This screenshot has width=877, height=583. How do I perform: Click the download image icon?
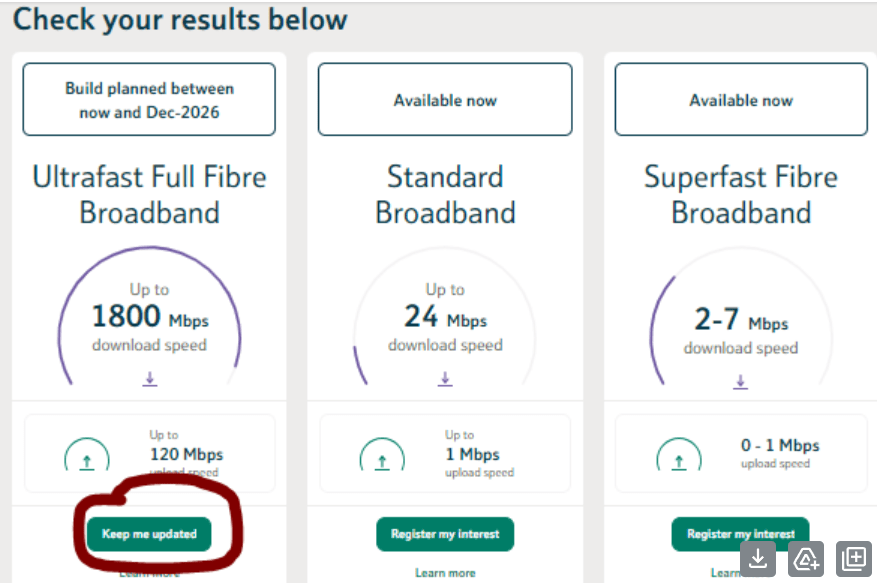pos(759,559)
